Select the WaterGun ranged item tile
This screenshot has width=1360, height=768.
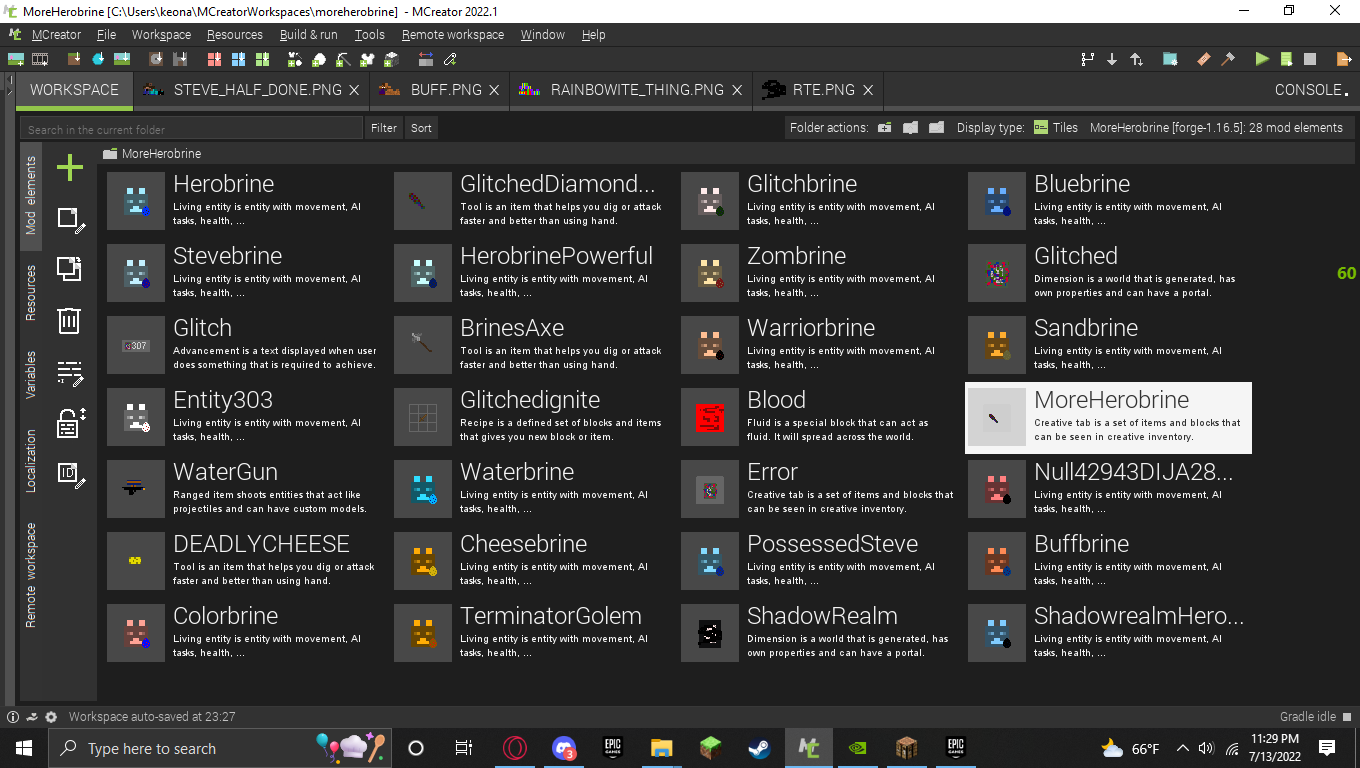tap(246, 490)
